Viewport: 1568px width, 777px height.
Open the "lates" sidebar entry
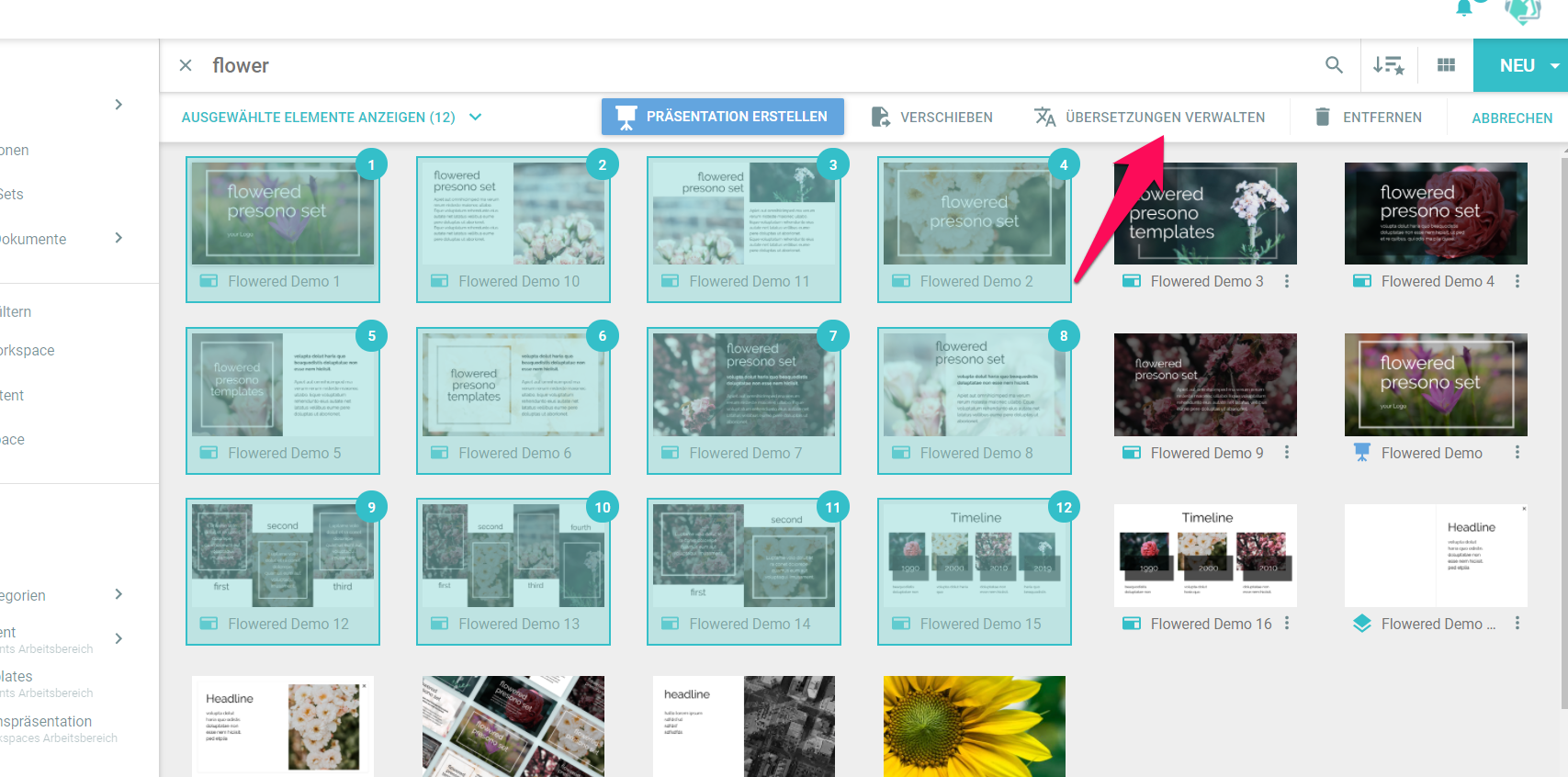(17, 677)
